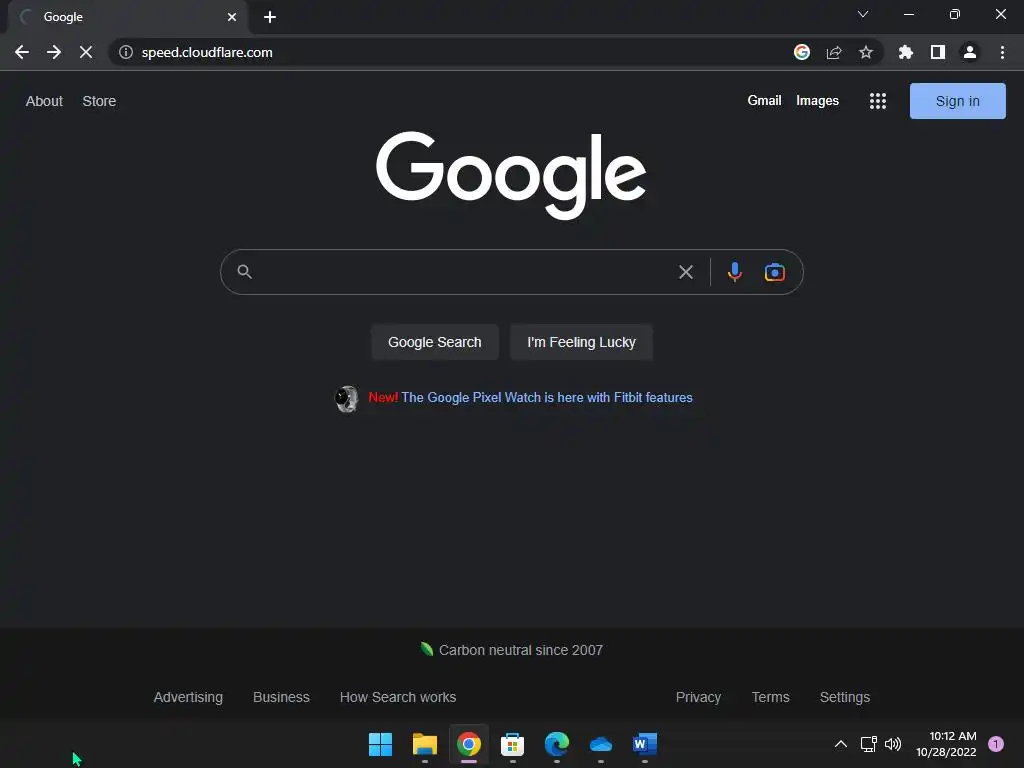Open the Chrome profile avatar
The image size is (1024, 768).
[970, 52]
